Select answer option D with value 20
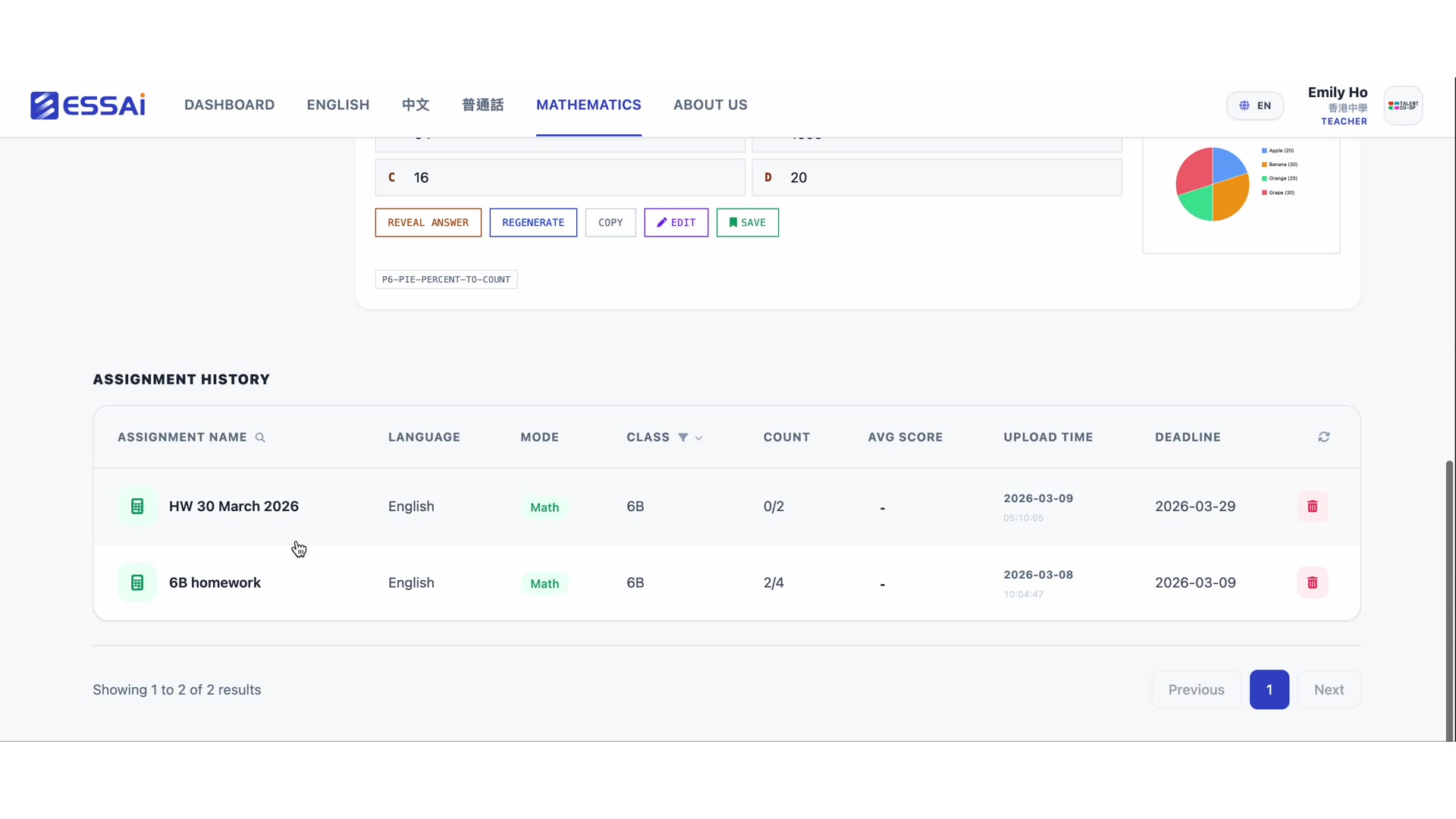The height and width of the screenshot is (819, 1456). point(937,177)
